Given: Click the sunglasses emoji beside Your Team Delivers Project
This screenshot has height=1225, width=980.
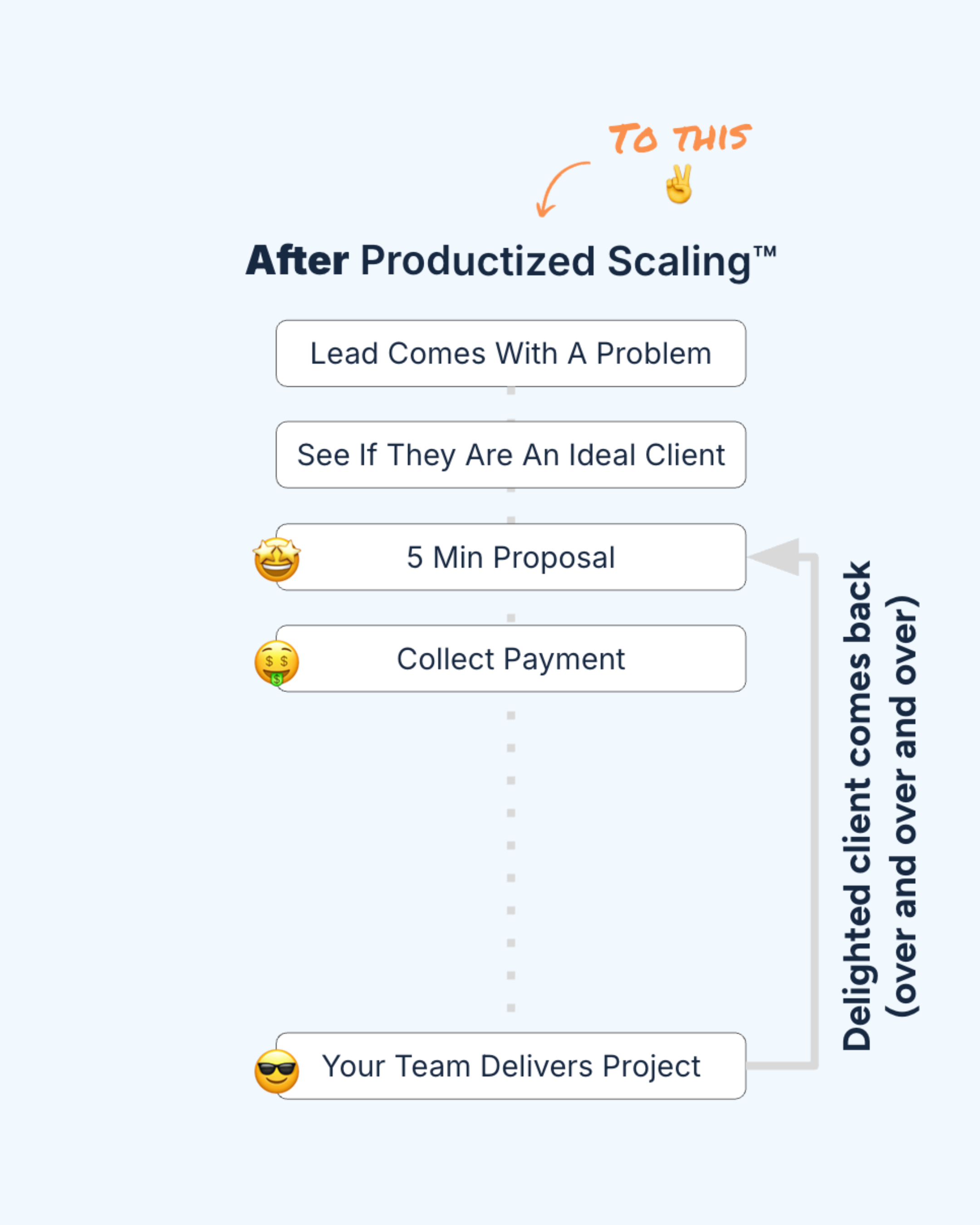Looking at the screenshot, I should (x=277, y=1070).
